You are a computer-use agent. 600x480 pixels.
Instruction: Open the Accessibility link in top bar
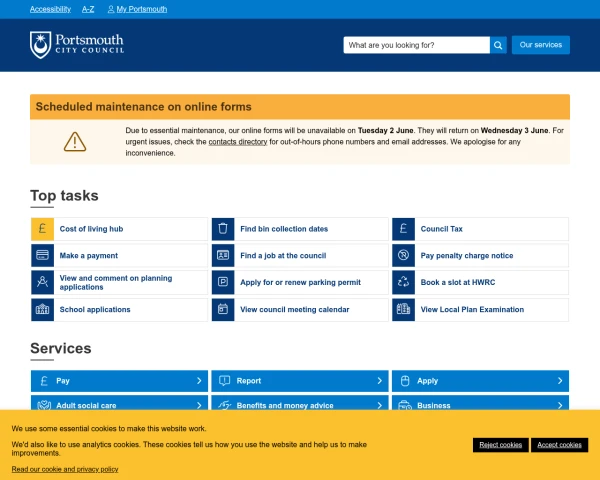51,9
